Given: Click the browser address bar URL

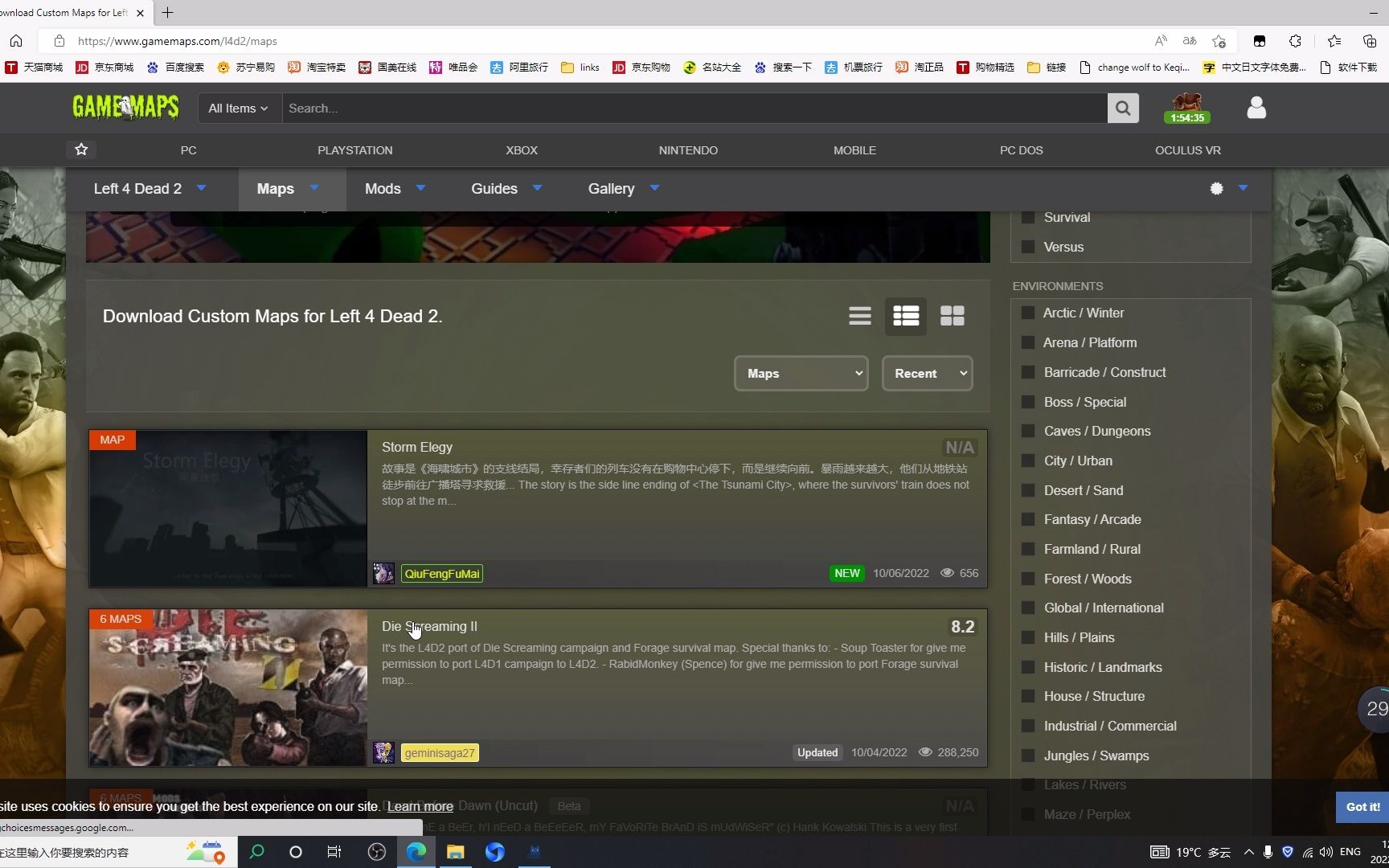Looking at the screenshot, I should point(178,41).
